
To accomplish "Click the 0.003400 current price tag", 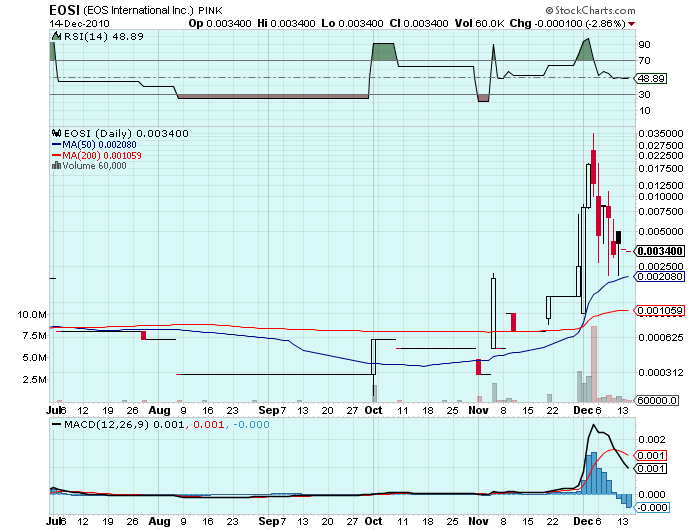I will tap(661, 251).
